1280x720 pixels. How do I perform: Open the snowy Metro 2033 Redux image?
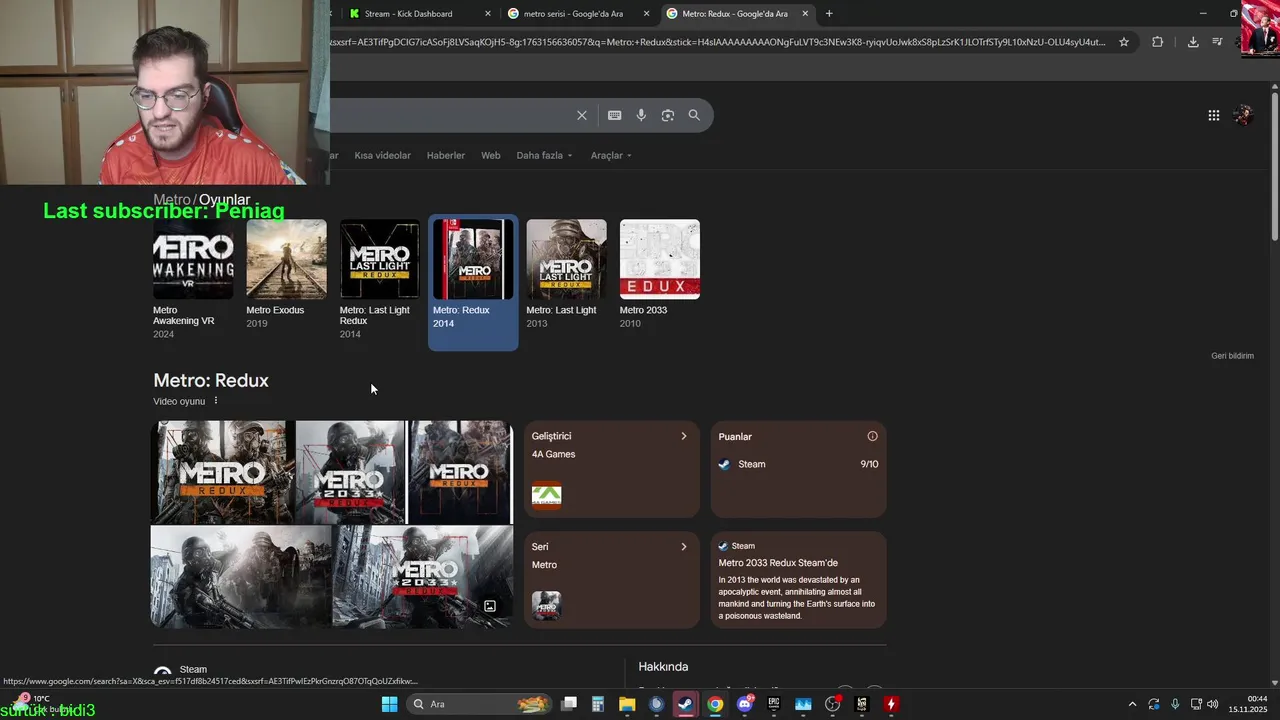point(422,577)
